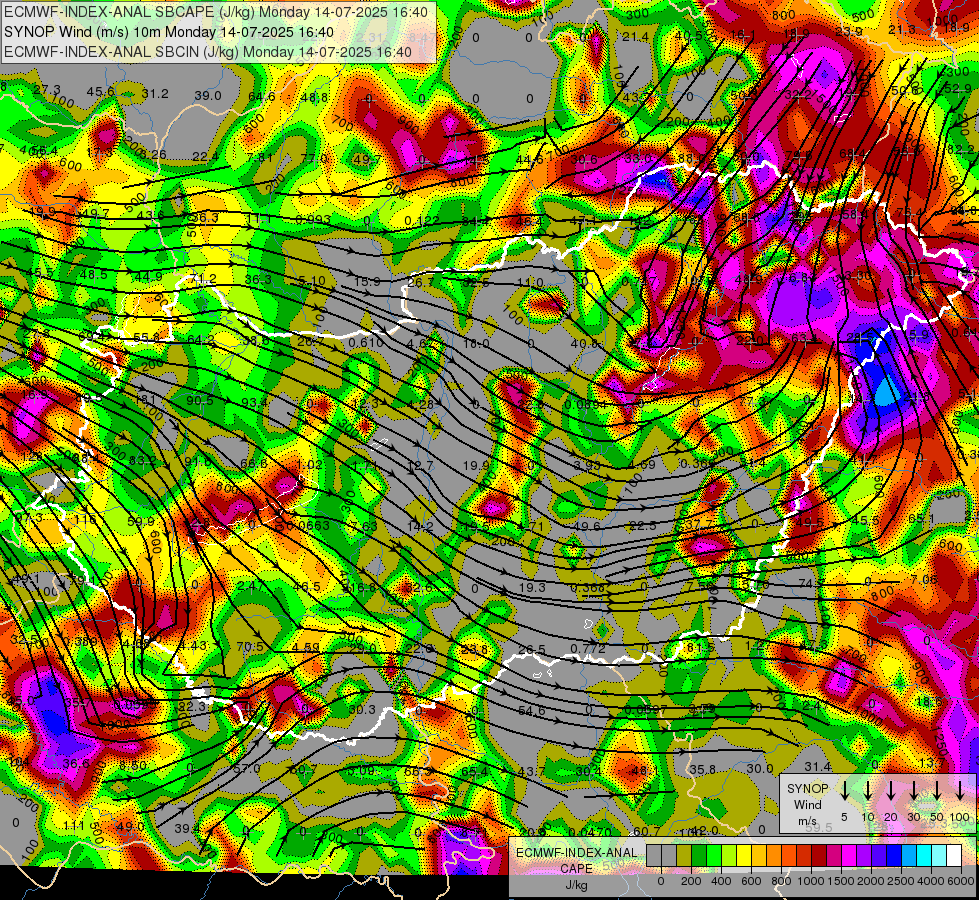Click the map value '0.610'
Viewport: 979px width, 900px height.
366,342
